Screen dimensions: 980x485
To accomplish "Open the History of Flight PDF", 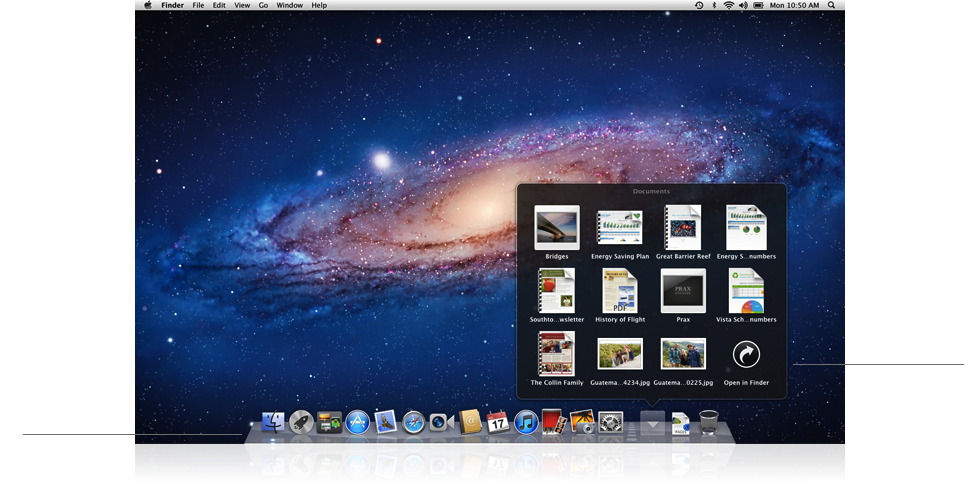I will click(x=620, y=291).
